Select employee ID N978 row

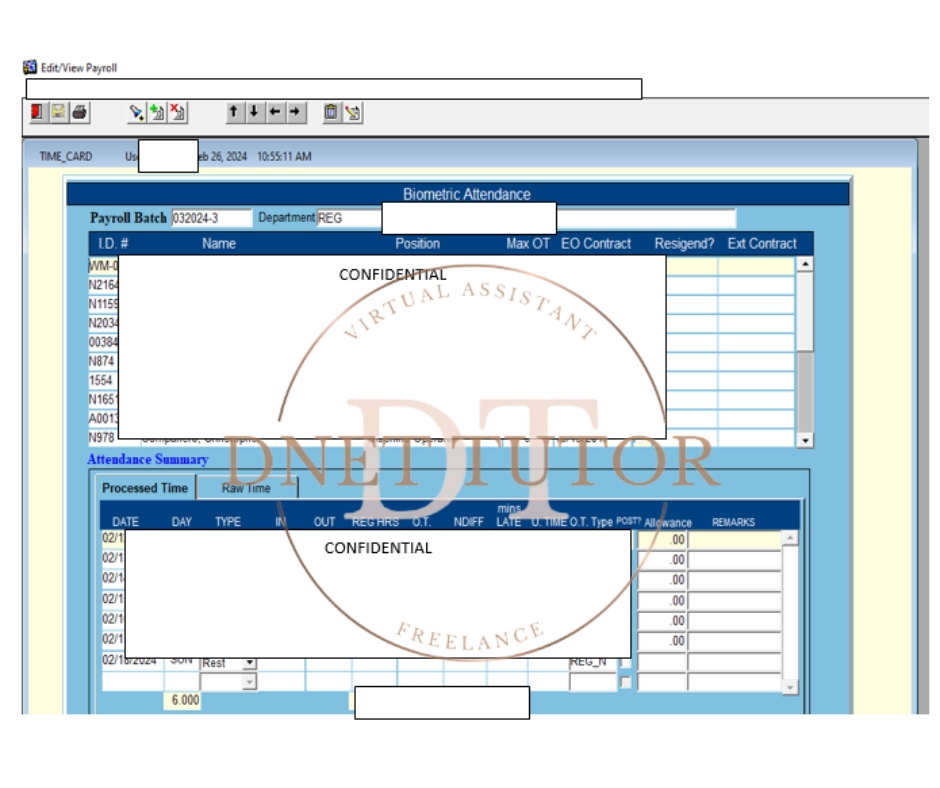click(101, 438)
